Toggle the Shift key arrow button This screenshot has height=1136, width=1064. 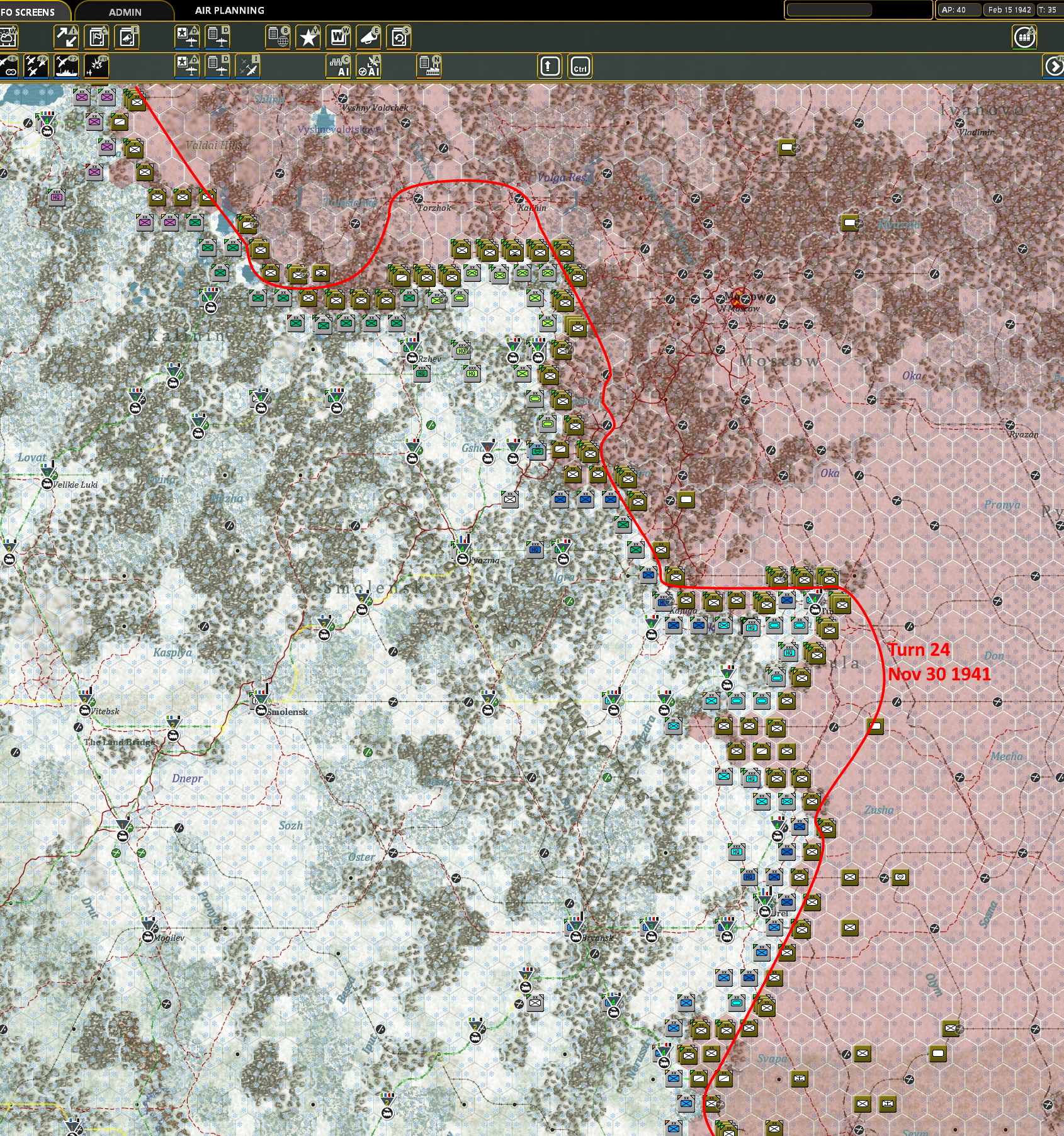point(550,66)
